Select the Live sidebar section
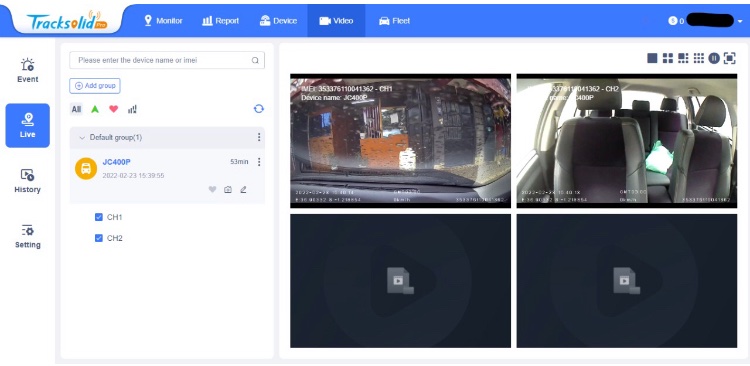The image size is (750, 366). (28, 125)
